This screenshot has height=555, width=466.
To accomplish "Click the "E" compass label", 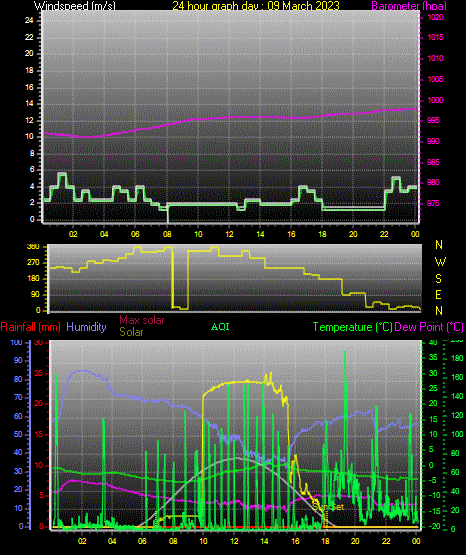I will [x=438, y=294].
